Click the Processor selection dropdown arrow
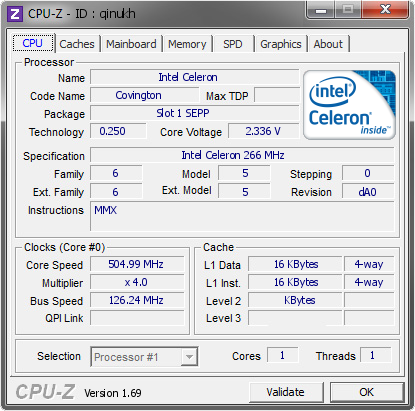415x411 pixels. point(189,357)
